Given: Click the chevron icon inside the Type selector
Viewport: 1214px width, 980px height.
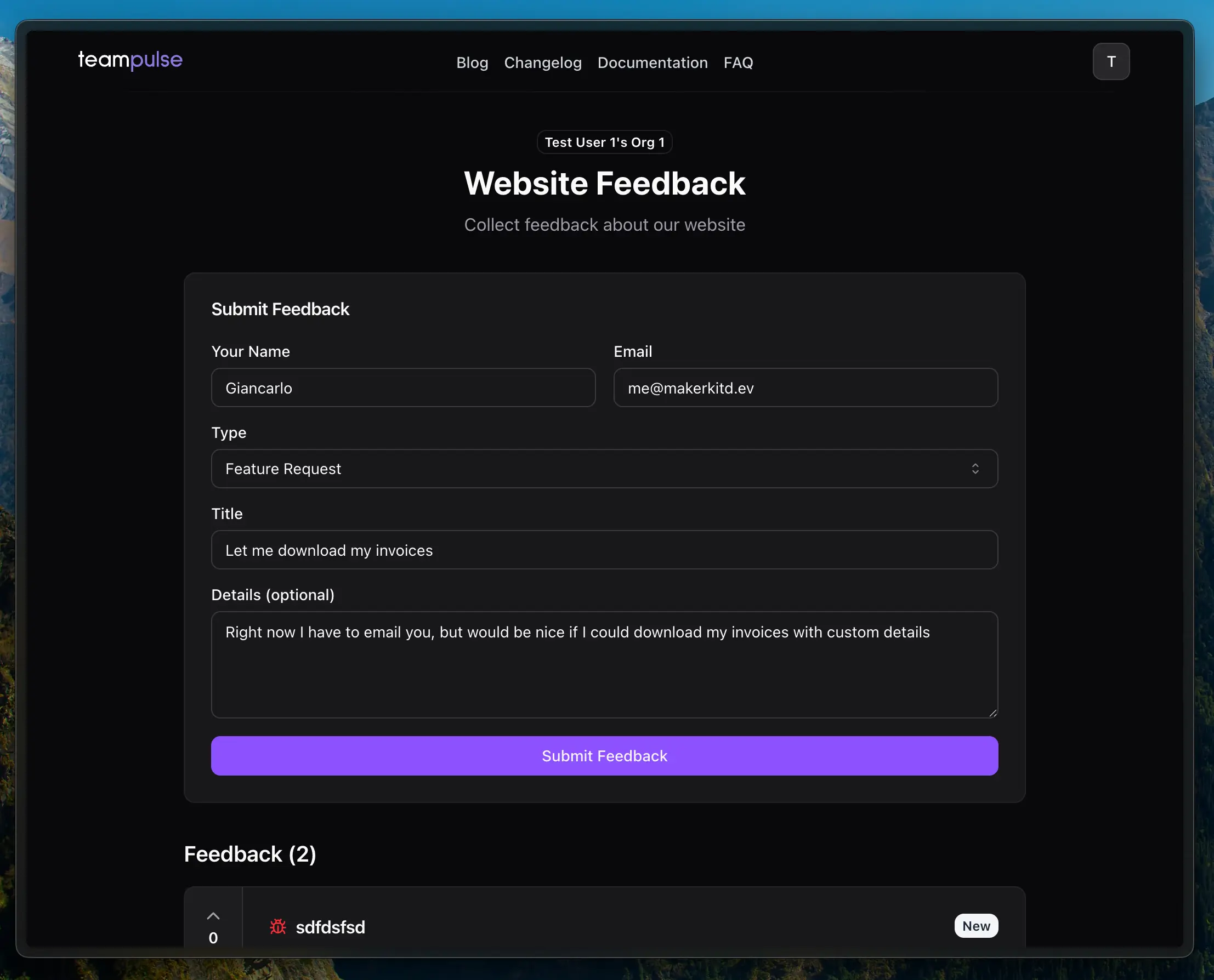Looking at the screenshot, I should [975, 469].
